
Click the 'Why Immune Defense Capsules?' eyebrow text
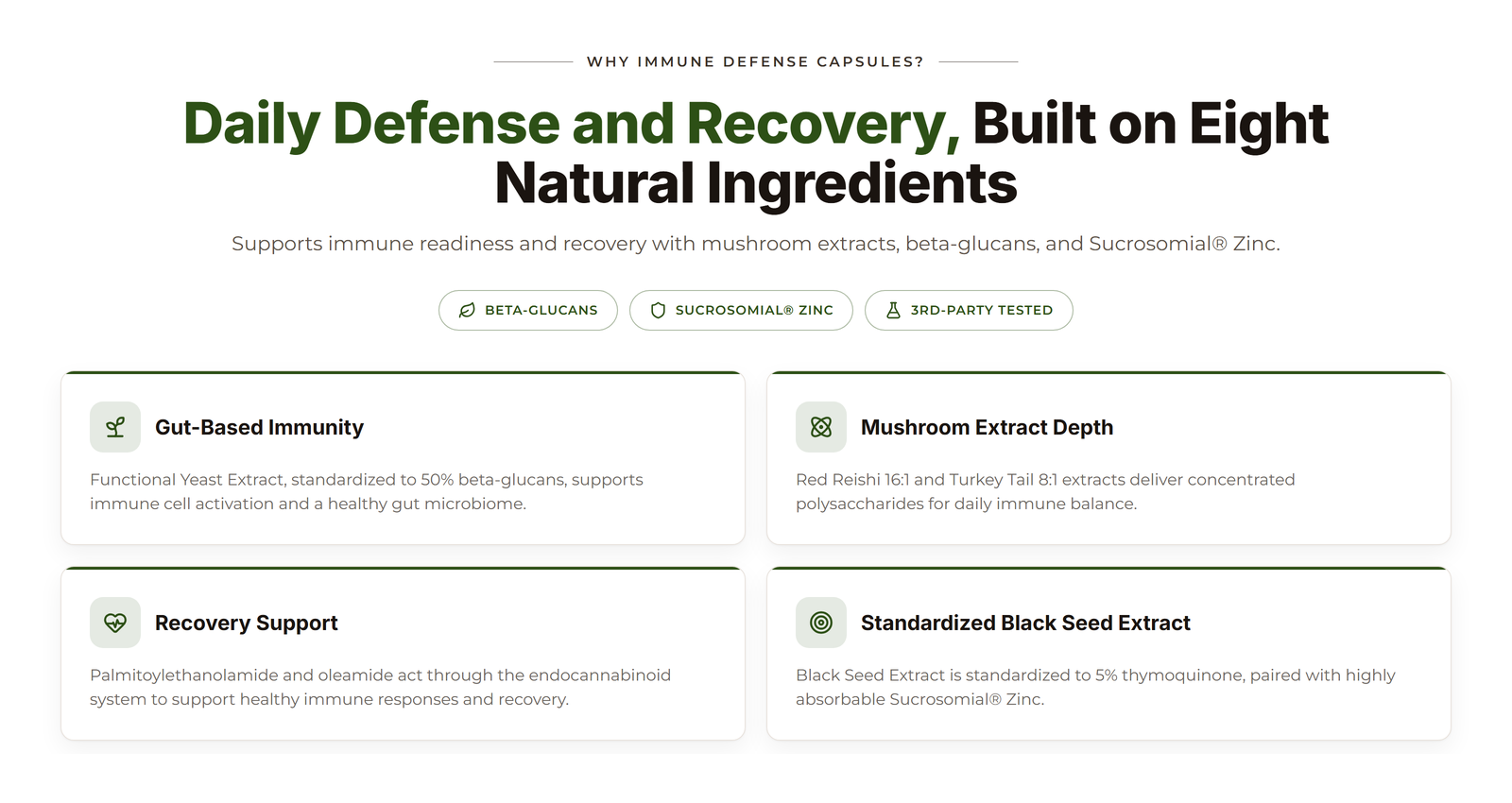click(755, 61)
